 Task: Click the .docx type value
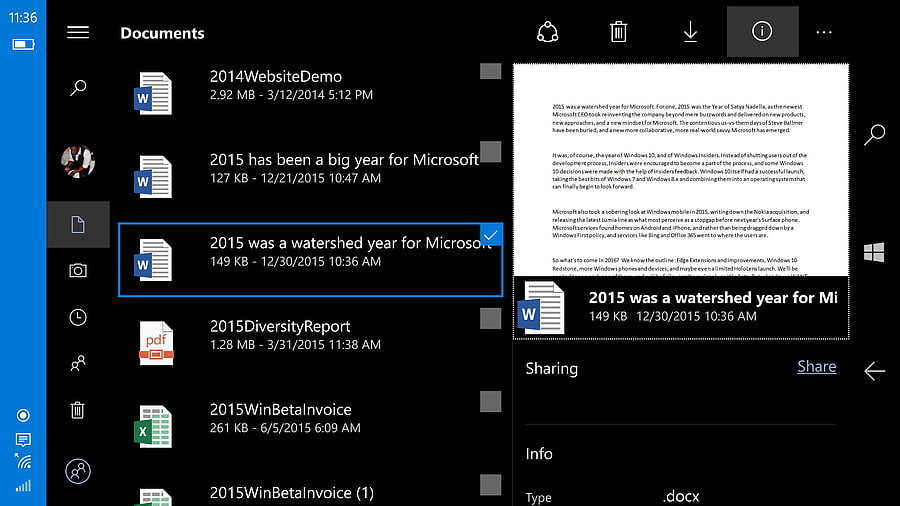pyautogui.click(x=681, y=496)
